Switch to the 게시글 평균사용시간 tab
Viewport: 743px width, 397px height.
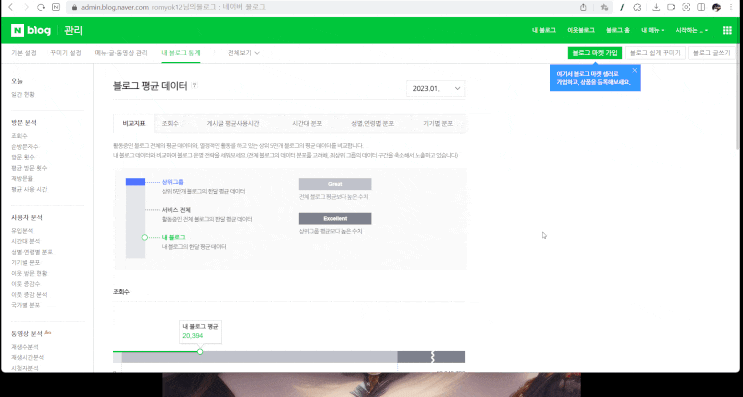pos(233,124)
